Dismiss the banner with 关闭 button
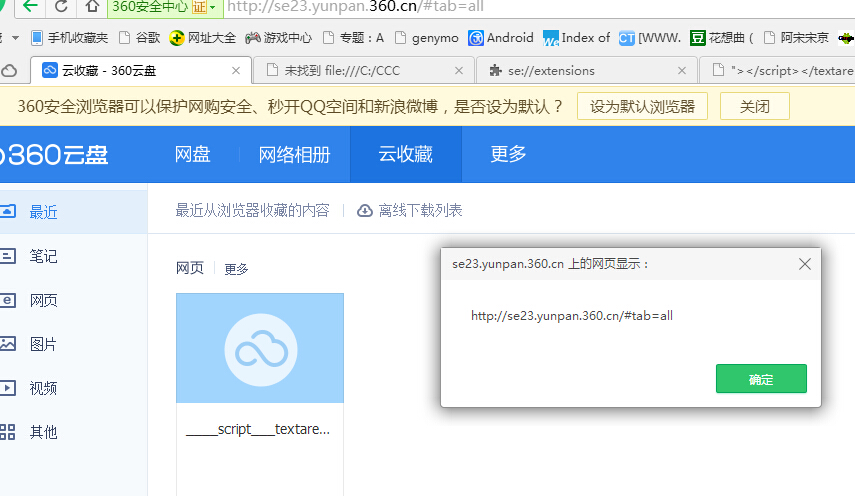The height and width of the screenshot is (496, 855). pyautogui.click(x=755, y=106)
